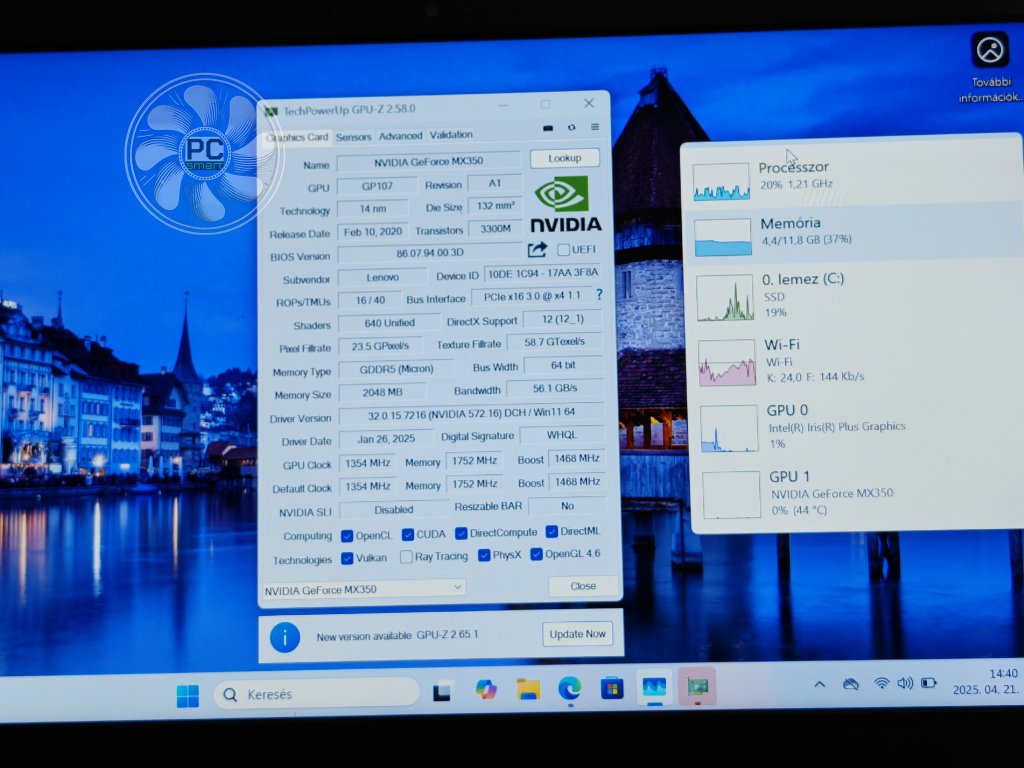Toggle the OpenGL 4.6 checkbox
The width and height of the screenshot is (1024, 768).
(536, 554)
